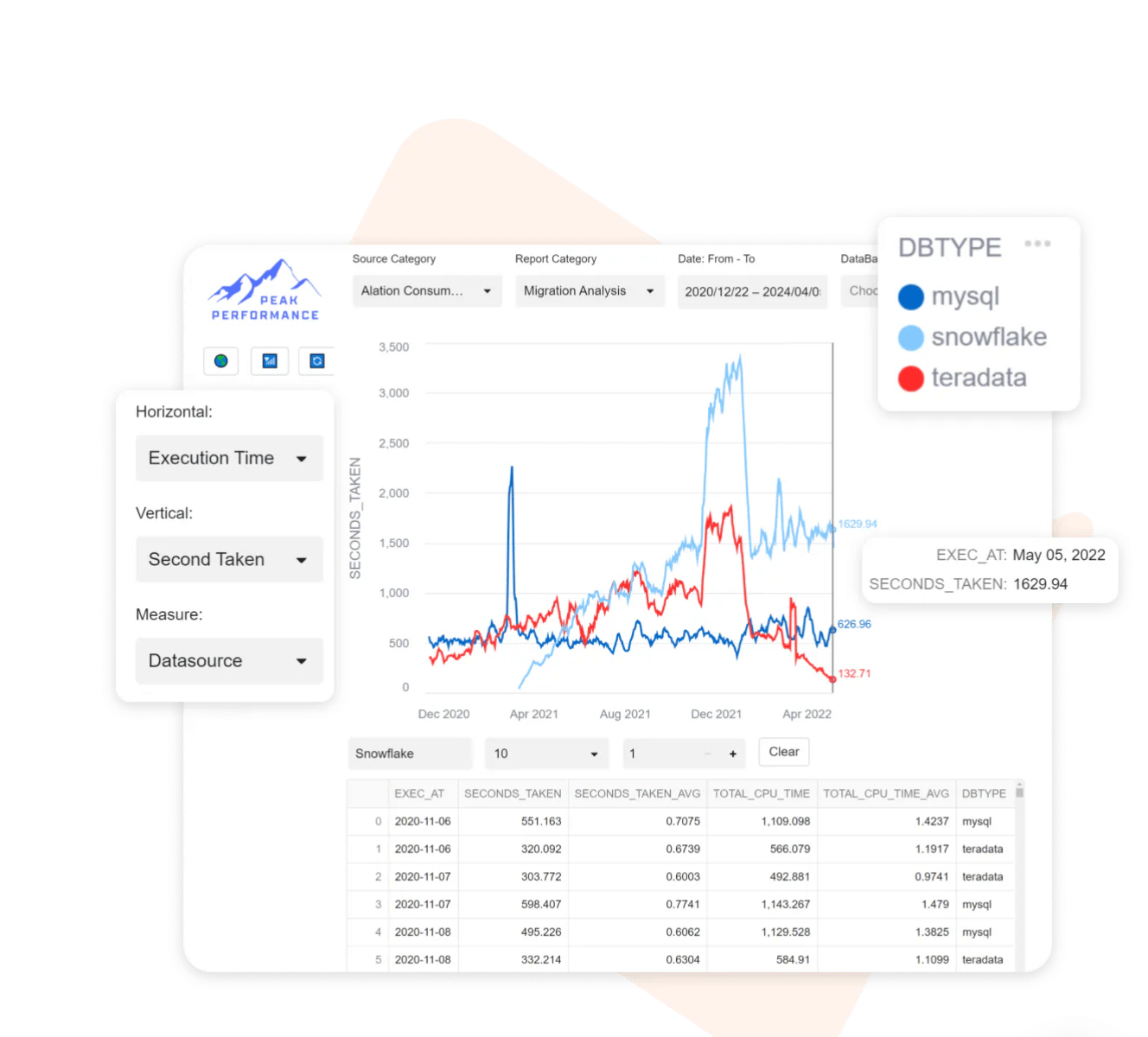Click the tooltip EXEC_AT May 05, 2022

pos(1021,556)
